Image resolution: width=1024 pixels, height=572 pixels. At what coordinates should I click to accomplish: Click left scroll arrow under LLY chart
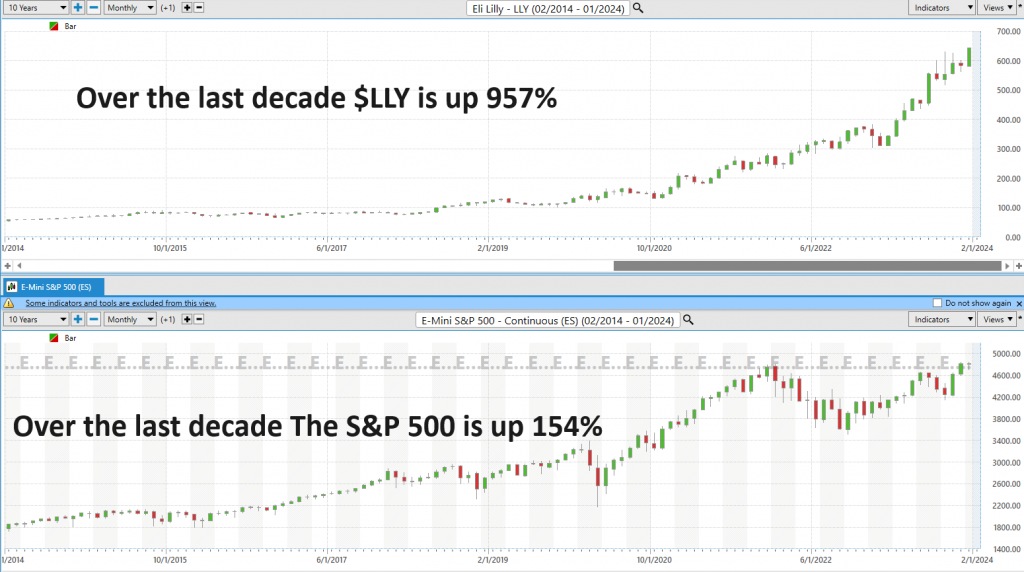point(19,266)
